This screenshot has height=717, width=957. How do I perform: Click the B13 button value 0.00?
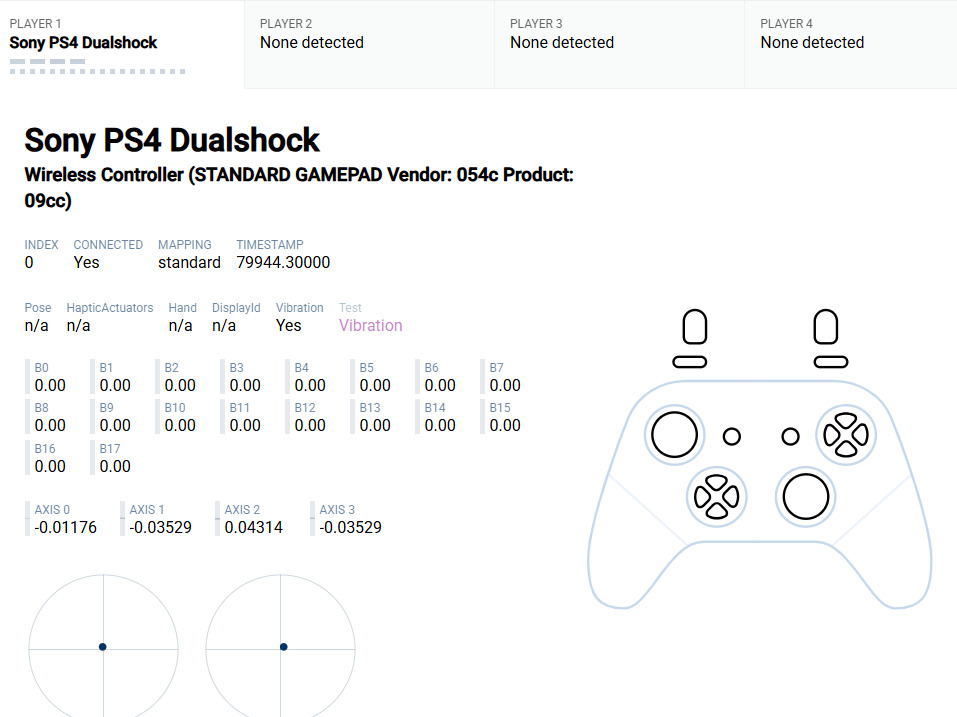point(375,425)
